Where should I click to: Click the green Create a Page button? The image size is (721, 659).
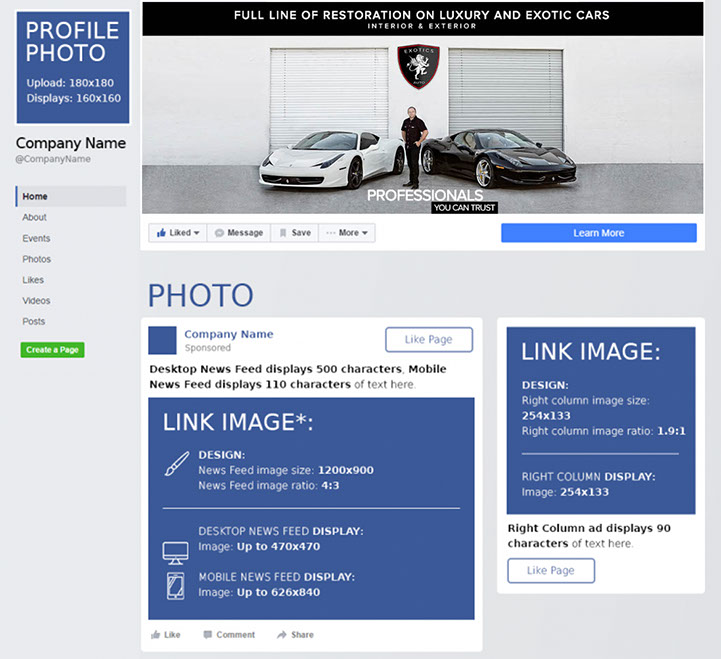point(52,350)
